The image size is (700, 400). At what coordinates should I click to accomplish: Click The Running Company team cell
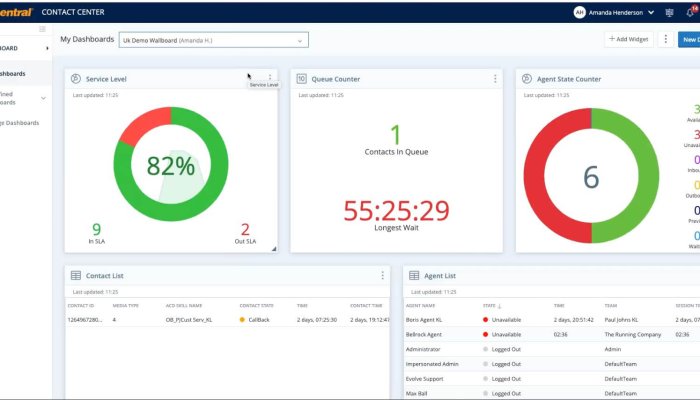point(633,334)
